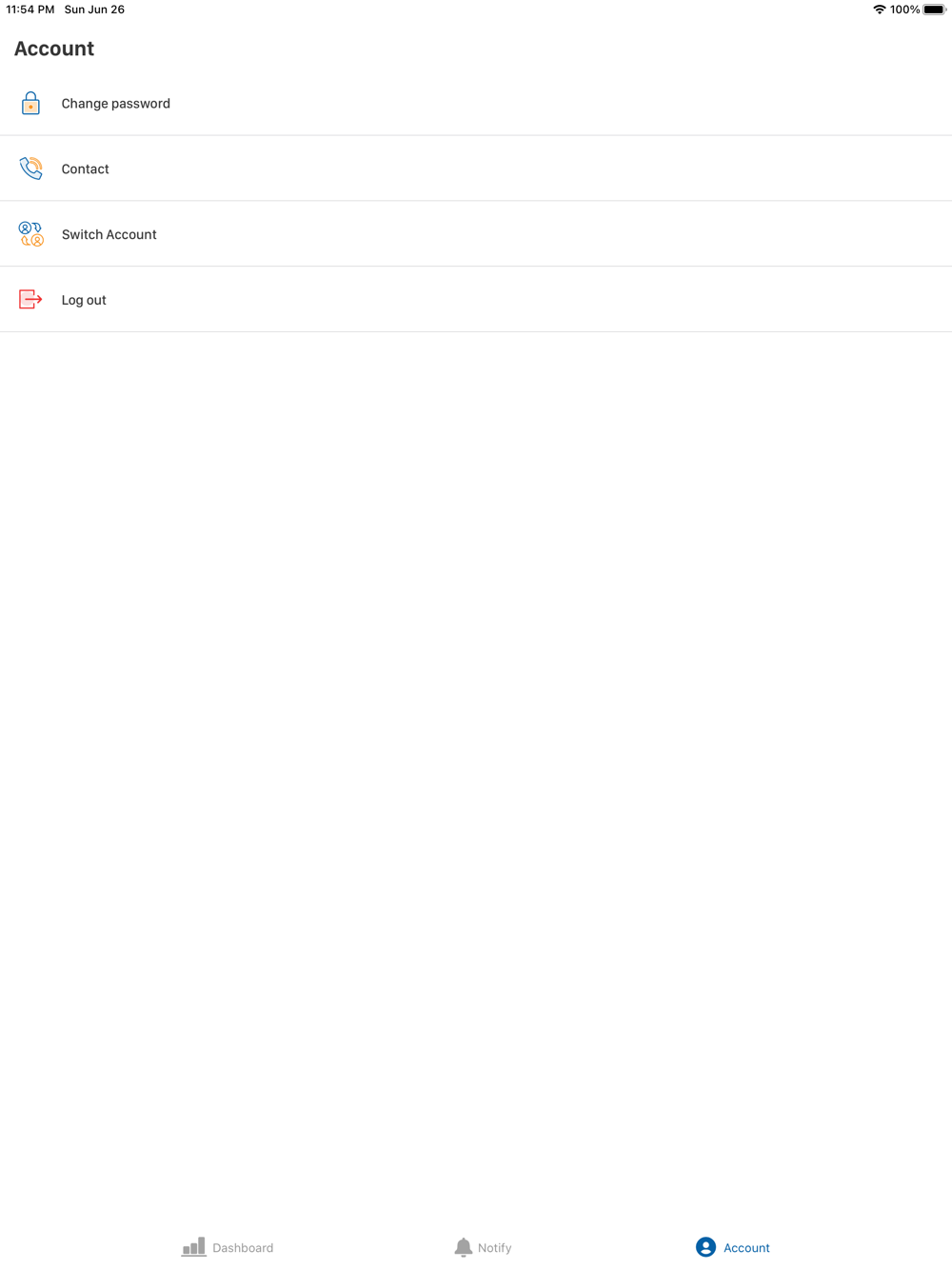Open the Change password option
Screen dimensions: 952x1270
tap(476, 103)
